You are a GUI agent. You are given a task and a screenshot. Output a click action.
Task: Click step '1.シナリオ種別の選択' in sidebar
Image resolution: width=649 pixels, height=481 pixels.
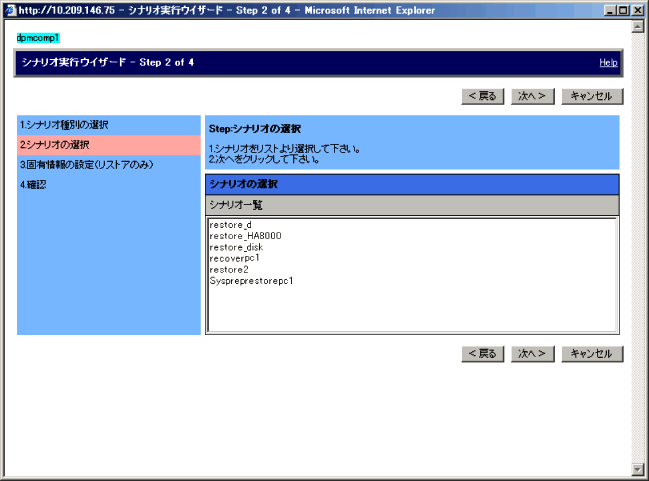[109, 125]
